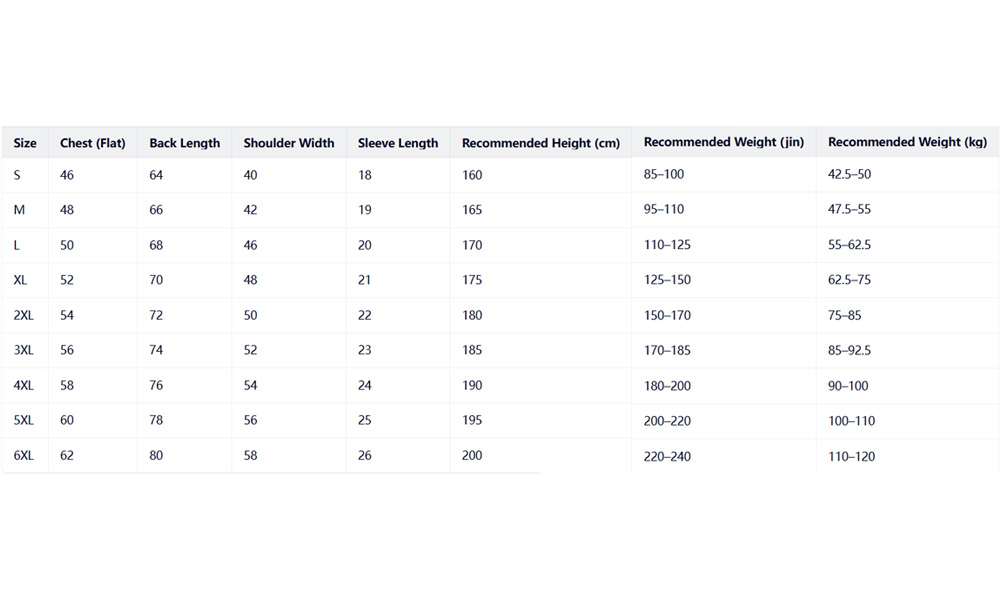Image resolution: width=1000 pixels, height=600 pixels.
Task: Click the 2XL size row label
Action: 24,315
